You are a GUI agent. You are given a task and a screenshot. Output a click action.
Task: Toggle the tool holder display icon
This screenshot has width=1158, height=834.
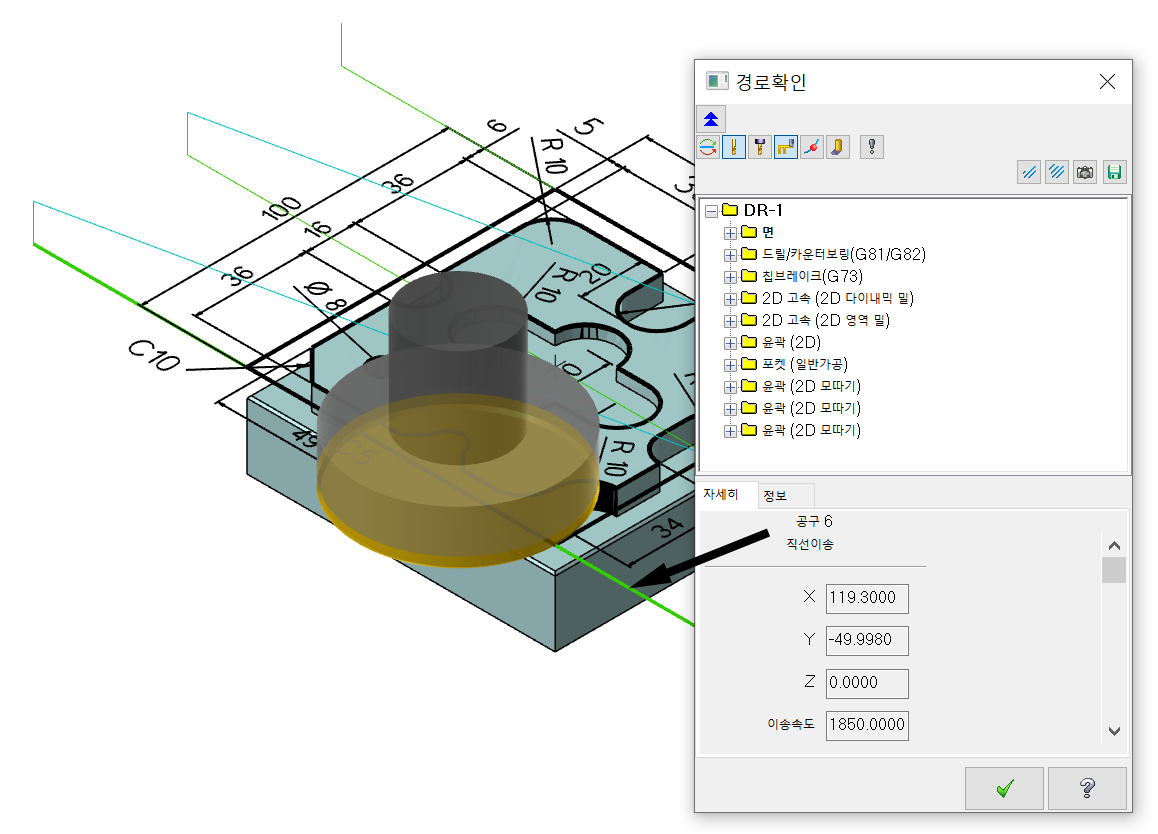tap(759, 147)
